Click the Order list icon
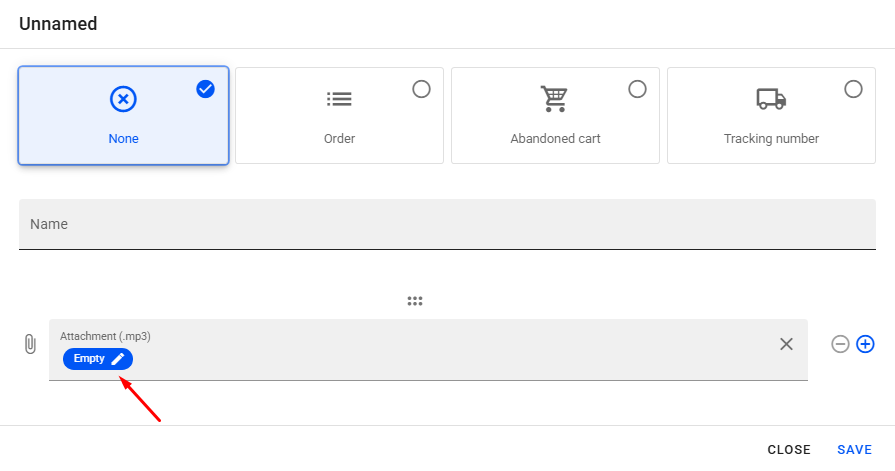Viewport: 895px width, 471px height. 339,99
